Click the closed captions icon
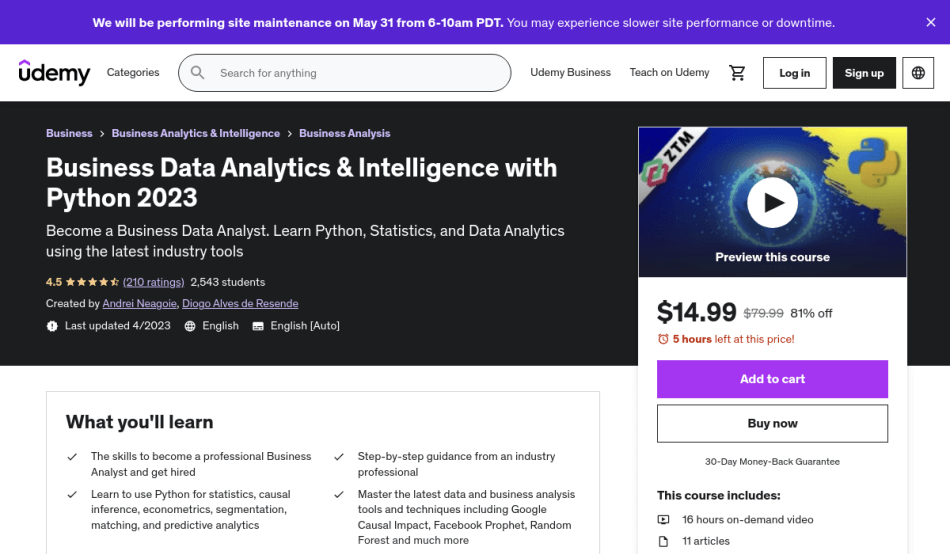Image resolution: width=950 pixels, height=554 pixels. tap(257, 326)
